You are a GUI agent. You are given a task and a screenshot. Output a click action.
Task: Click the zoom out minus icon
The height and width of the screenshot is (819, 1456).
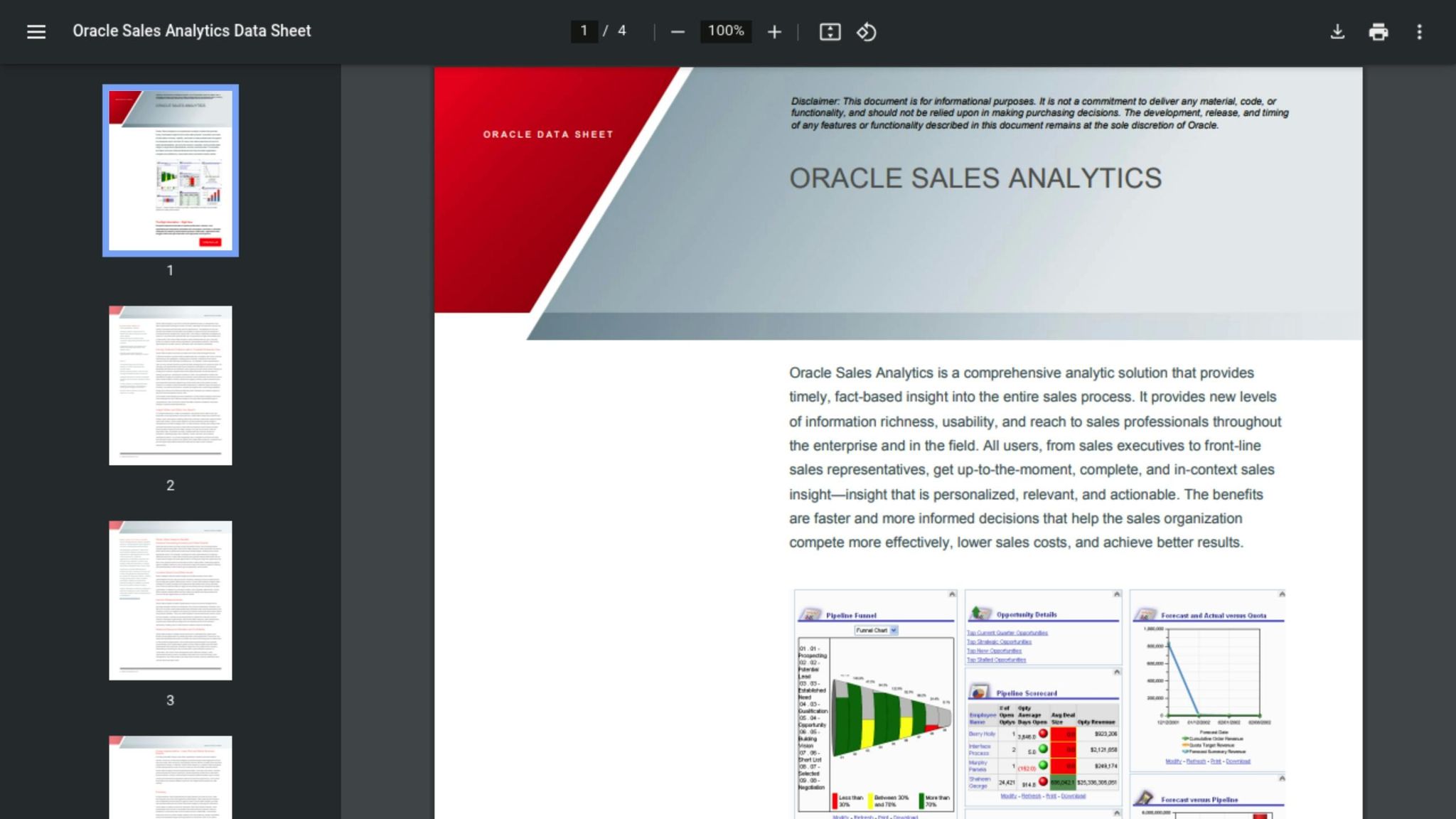pos(678,32)
